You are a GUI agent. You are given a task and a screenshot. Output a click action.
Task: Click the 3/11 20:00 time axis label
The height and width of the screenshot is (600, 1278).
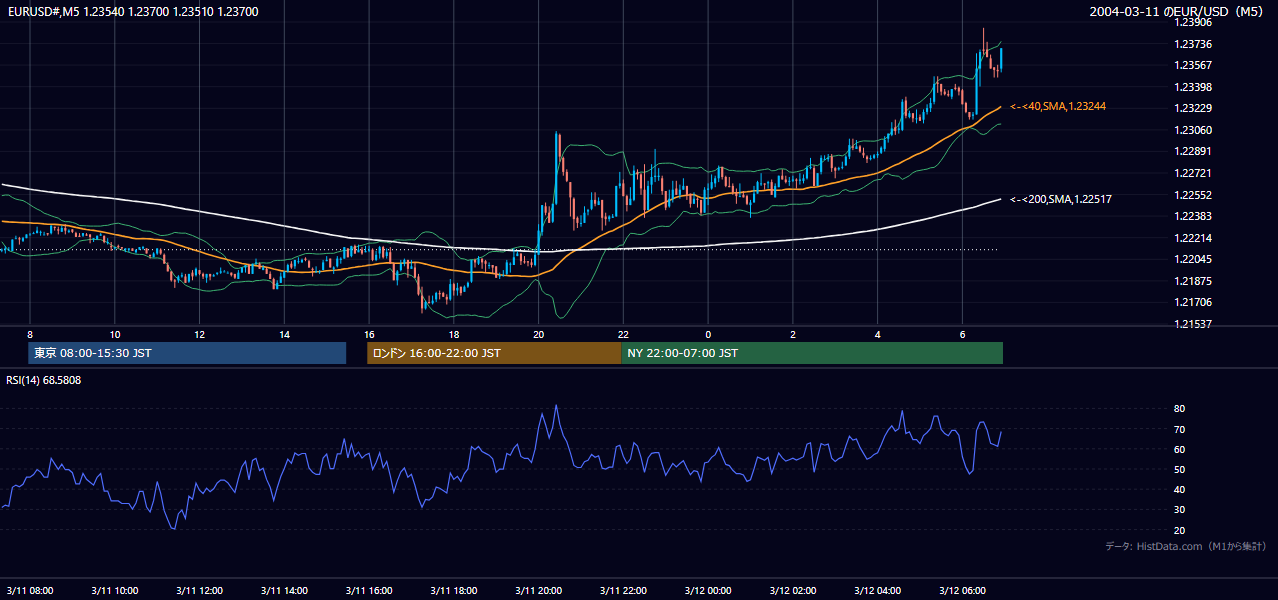pos(539,591)
